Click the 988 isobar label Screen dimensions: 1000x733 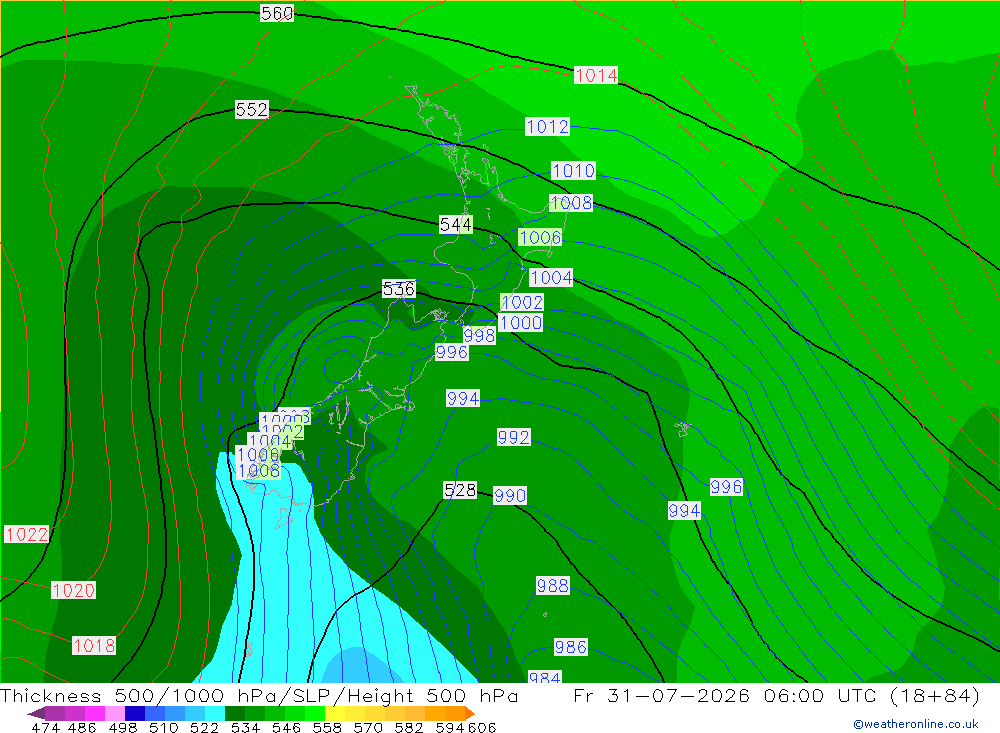(553, 586)
